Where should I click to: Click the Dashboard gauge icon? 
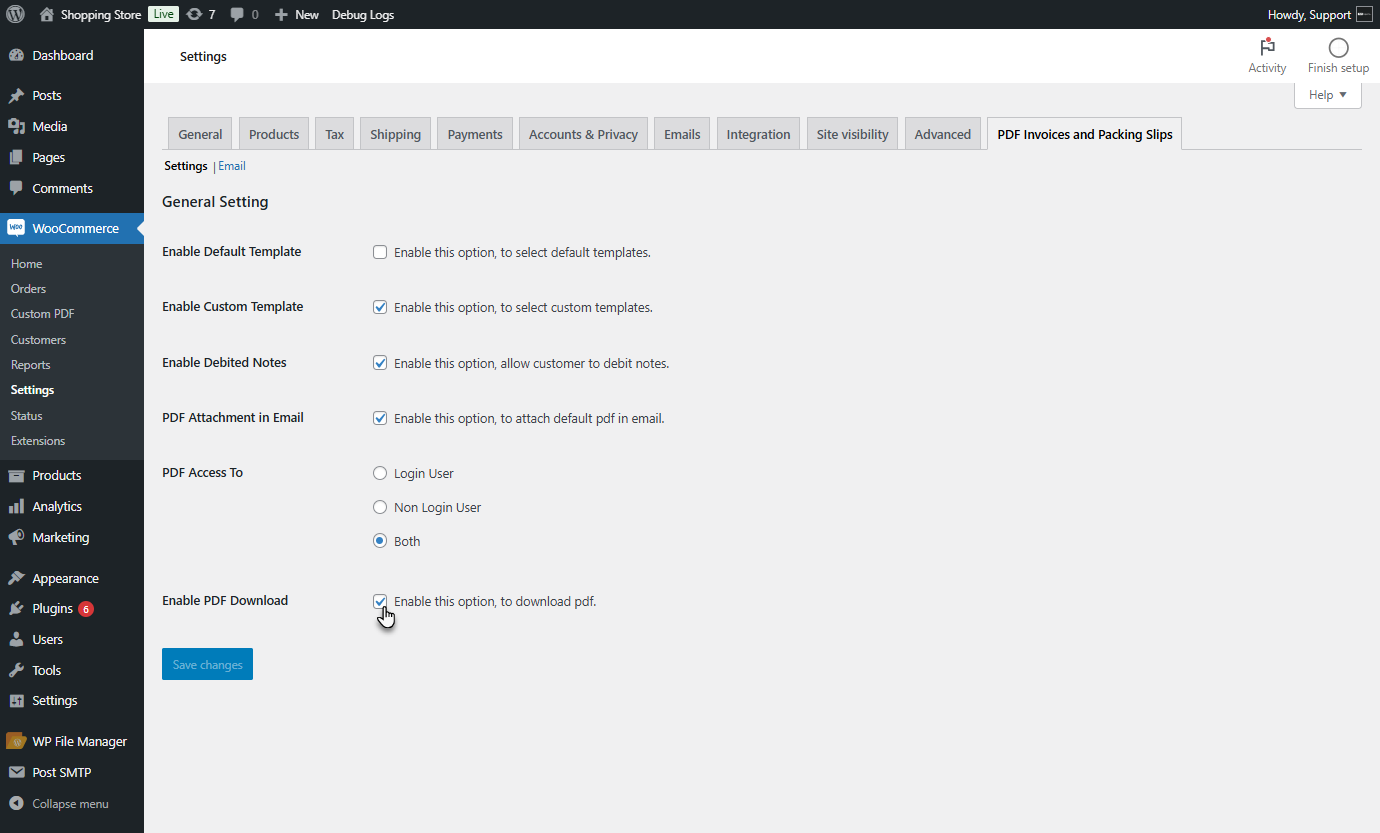click(16, 55)
